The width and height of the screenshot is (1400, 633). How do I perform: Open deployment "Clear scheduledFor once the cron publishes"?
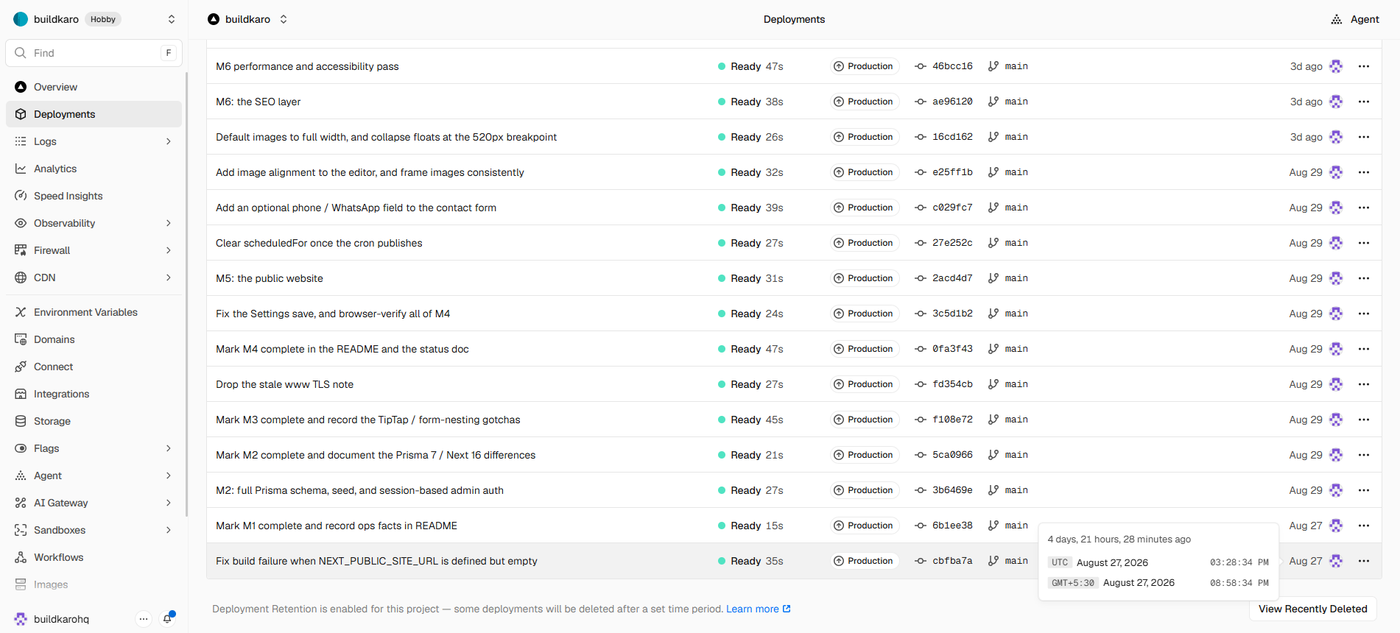click(x=319, y=243)
